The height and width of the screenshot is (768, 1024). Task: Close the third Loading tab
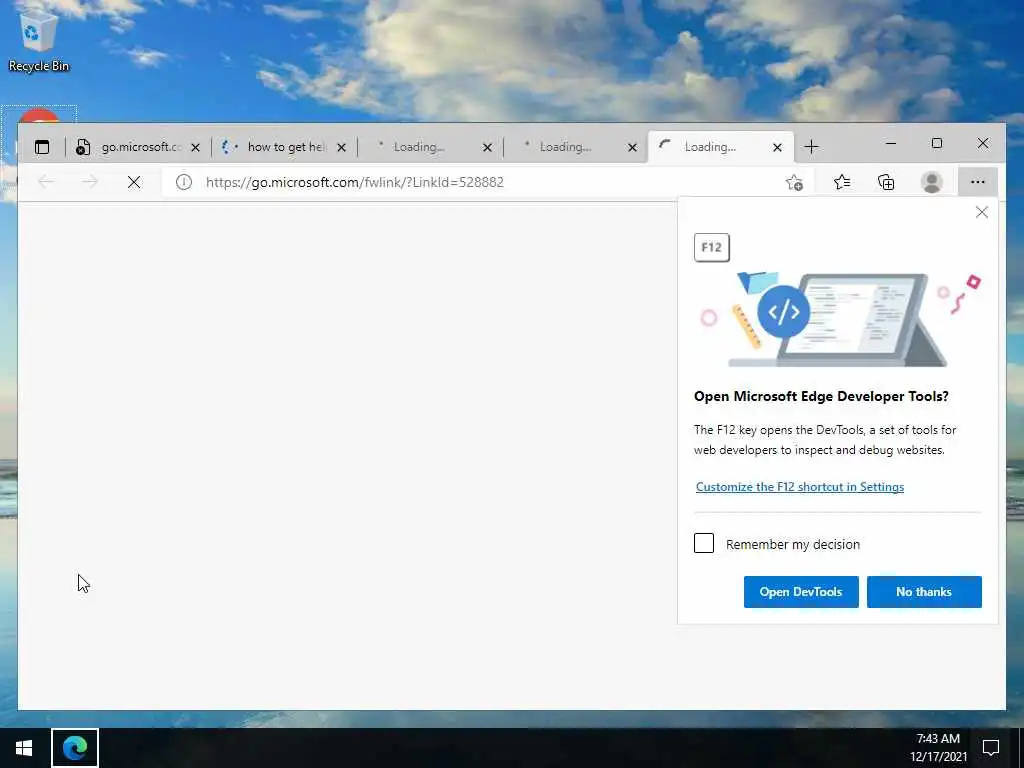pos(487,148)
